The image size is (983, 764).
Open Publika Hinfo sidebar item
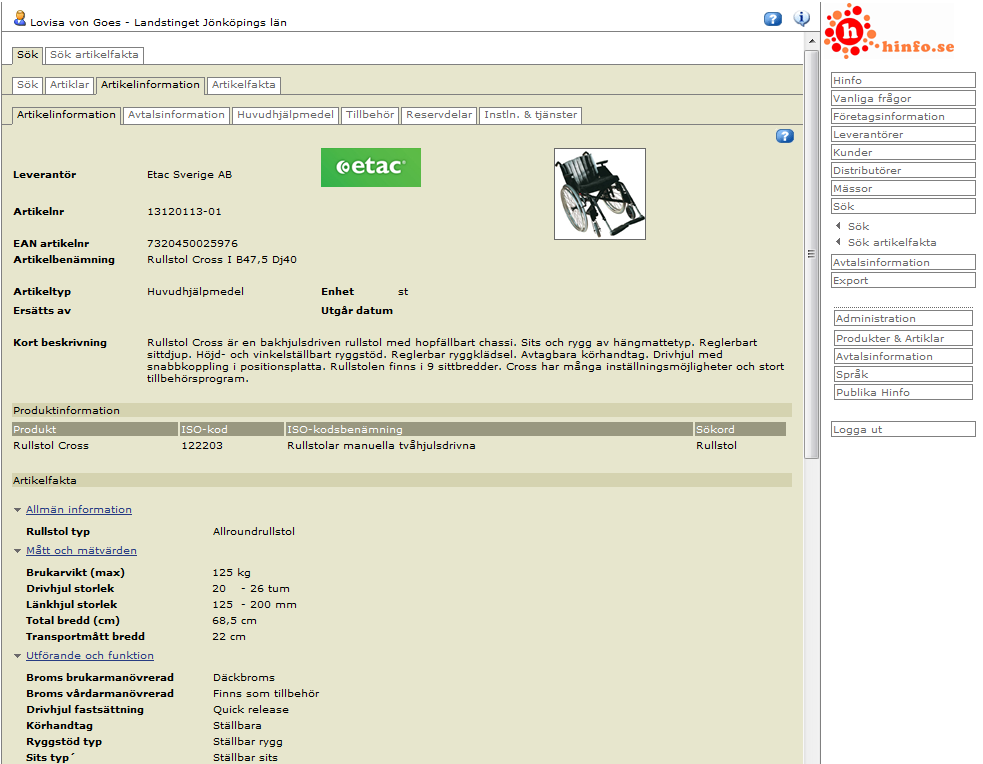click(x=903, y=392)
